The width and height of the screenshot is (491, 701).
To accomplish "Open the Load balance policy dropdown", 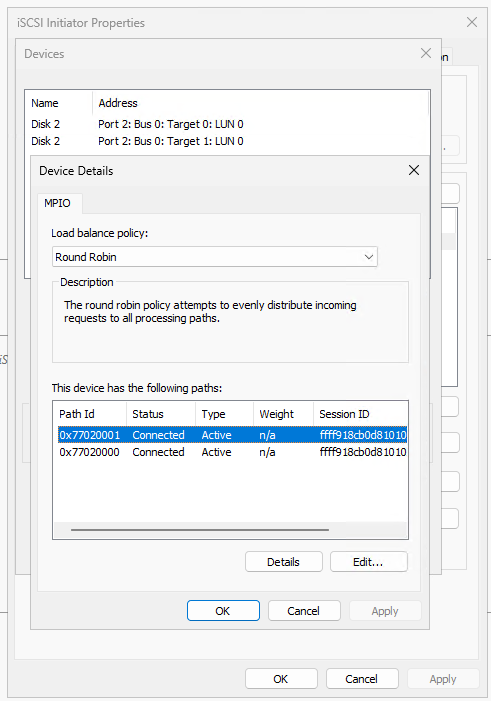I will tap(215, 257).
